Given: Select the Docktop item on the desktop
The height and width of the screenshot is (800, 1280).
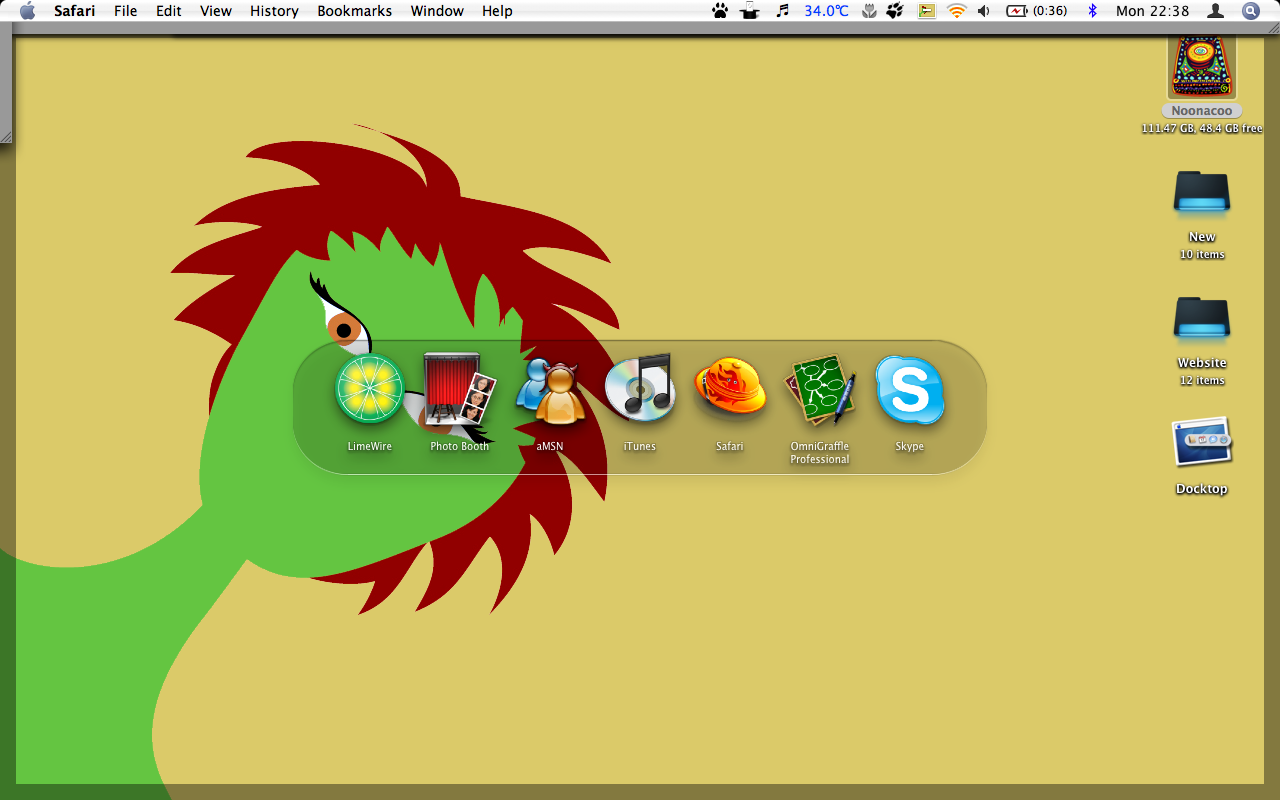Looking at the screenshot, I should click(x=1202, y=442).
